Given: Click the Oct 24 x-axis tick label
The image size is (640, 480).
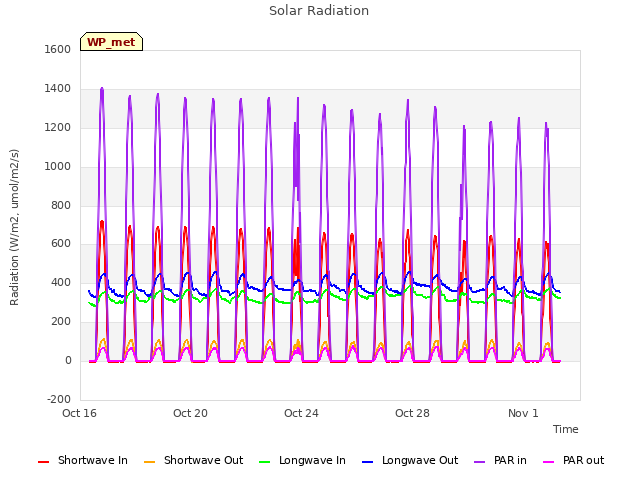Looking at the screenshot, I should click(x=301, y=413).
